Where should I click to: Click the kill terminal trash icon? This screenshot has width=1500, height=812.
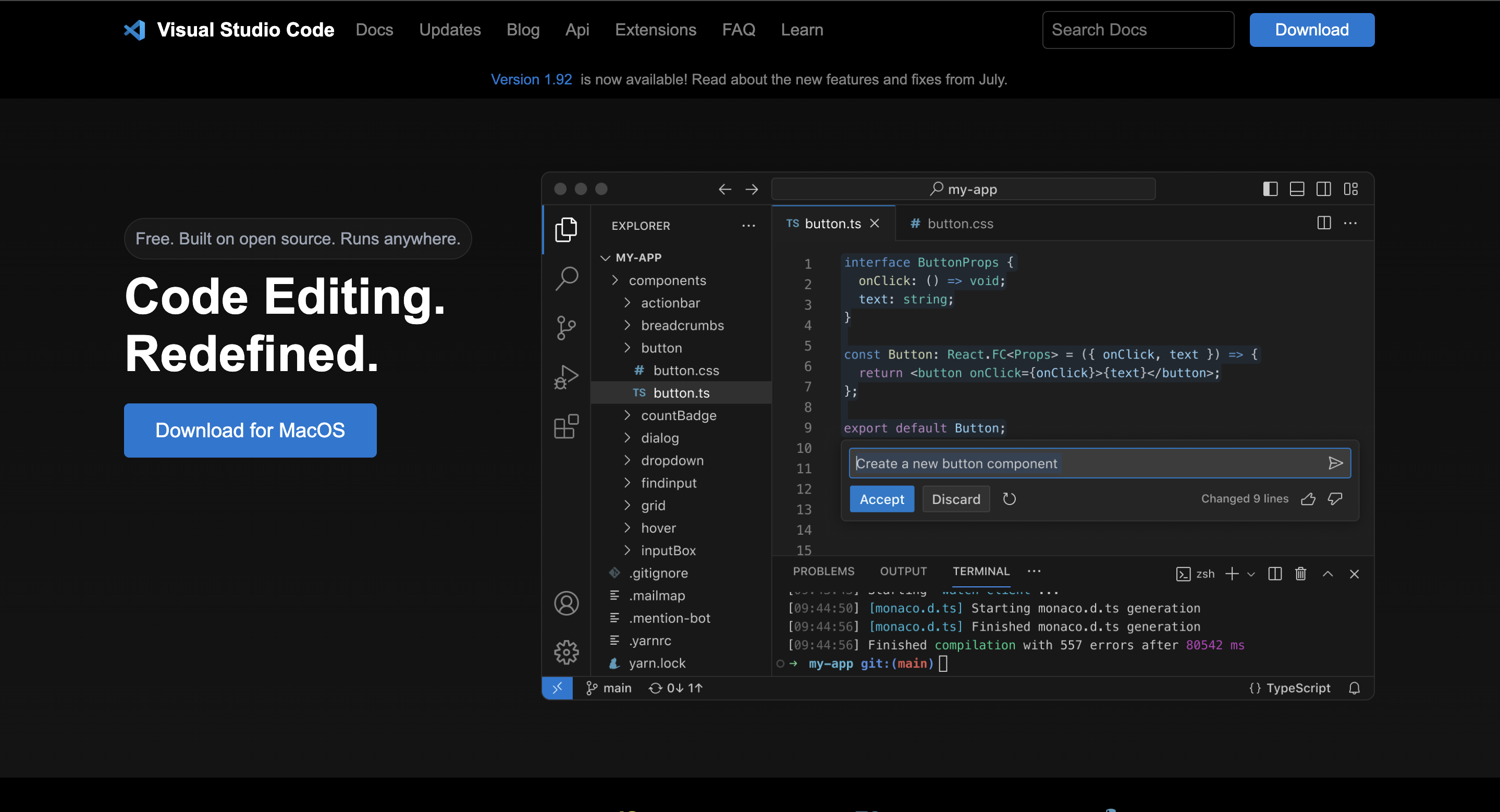pyautogui.click(x=1300, y=574)
